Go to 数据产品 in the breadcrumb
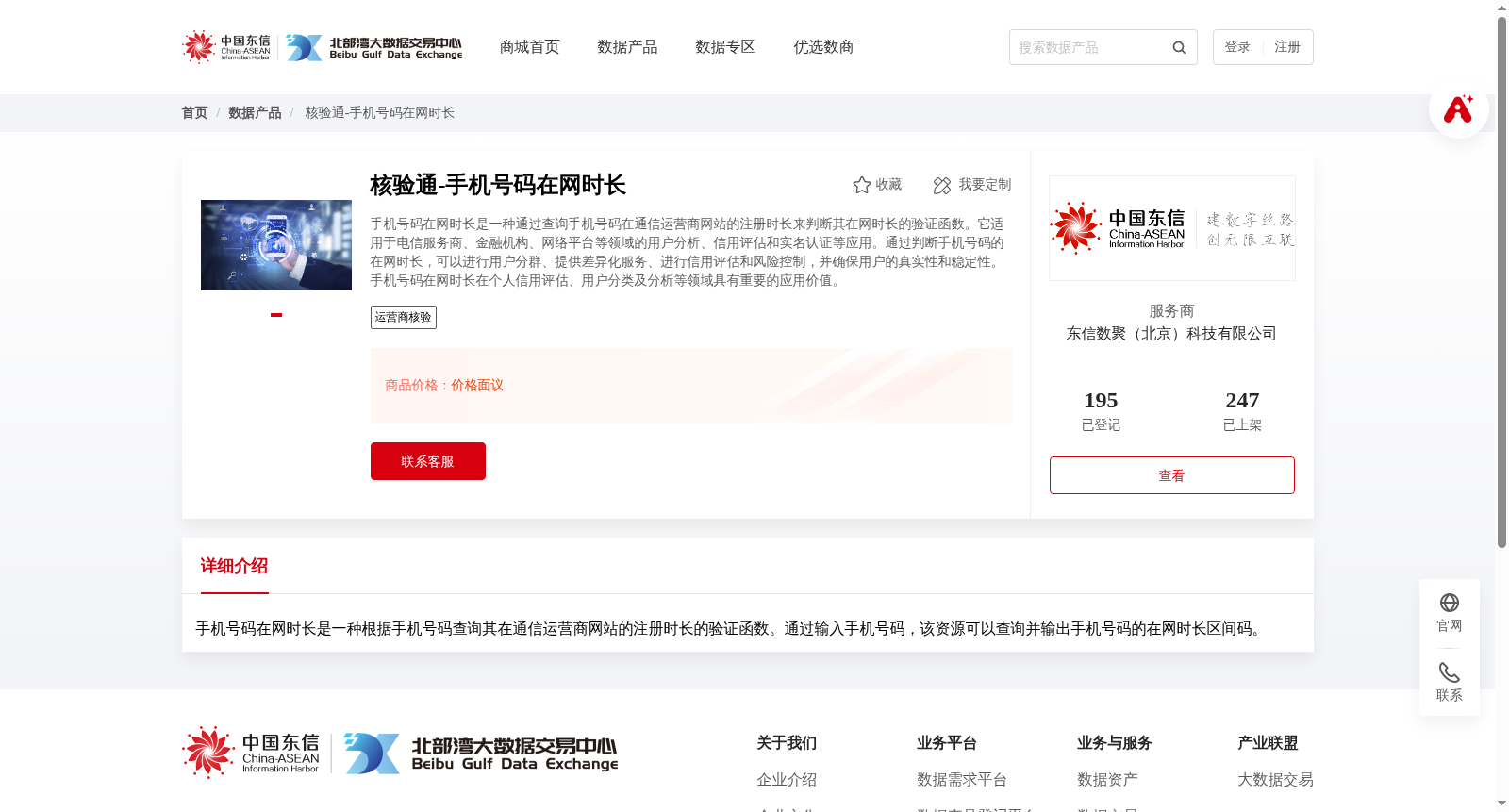The image size is (1509, 812). [x=255, y=113]
